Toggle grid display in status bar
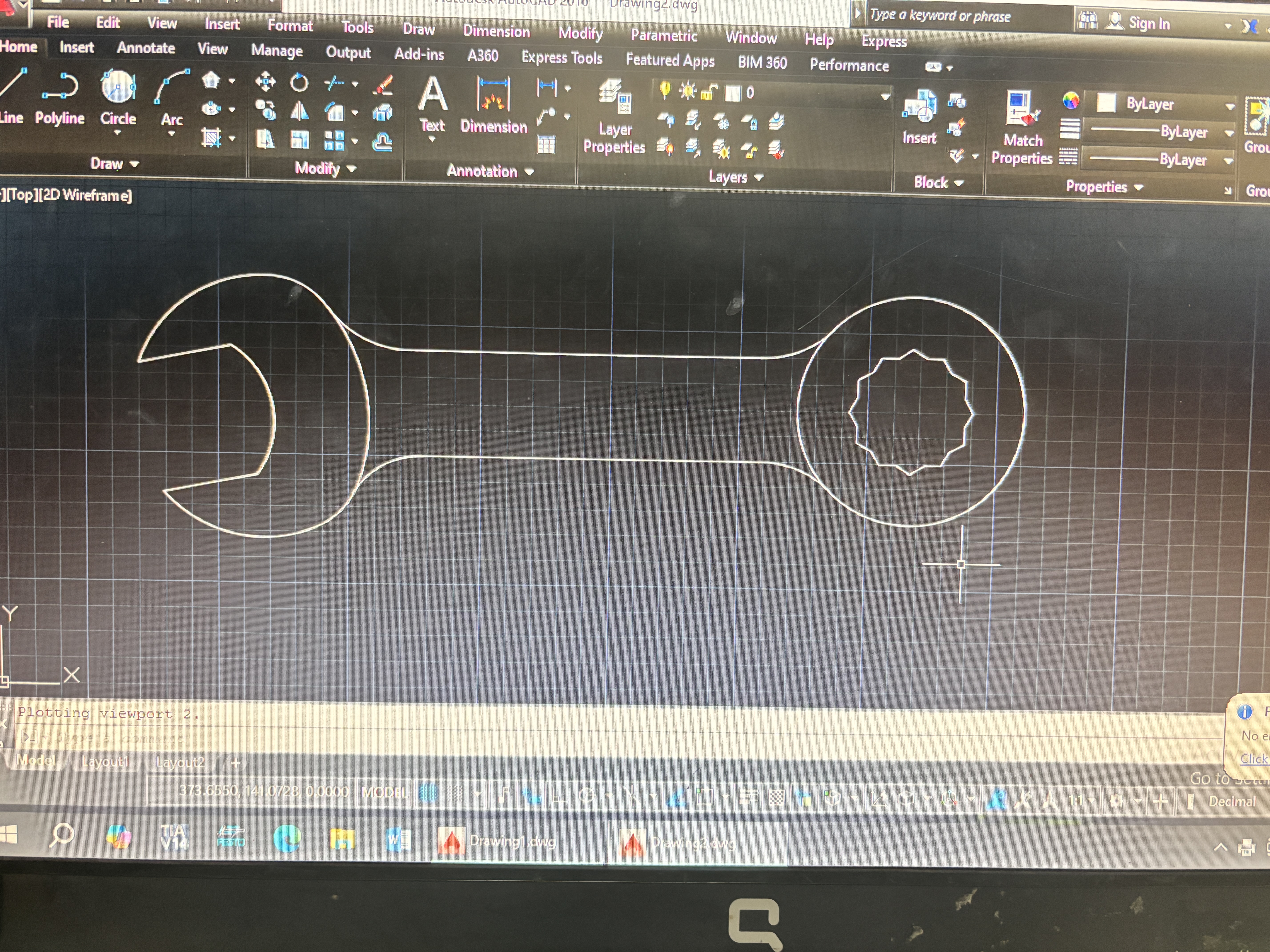 pyautogui.click(x=428, y=794)
